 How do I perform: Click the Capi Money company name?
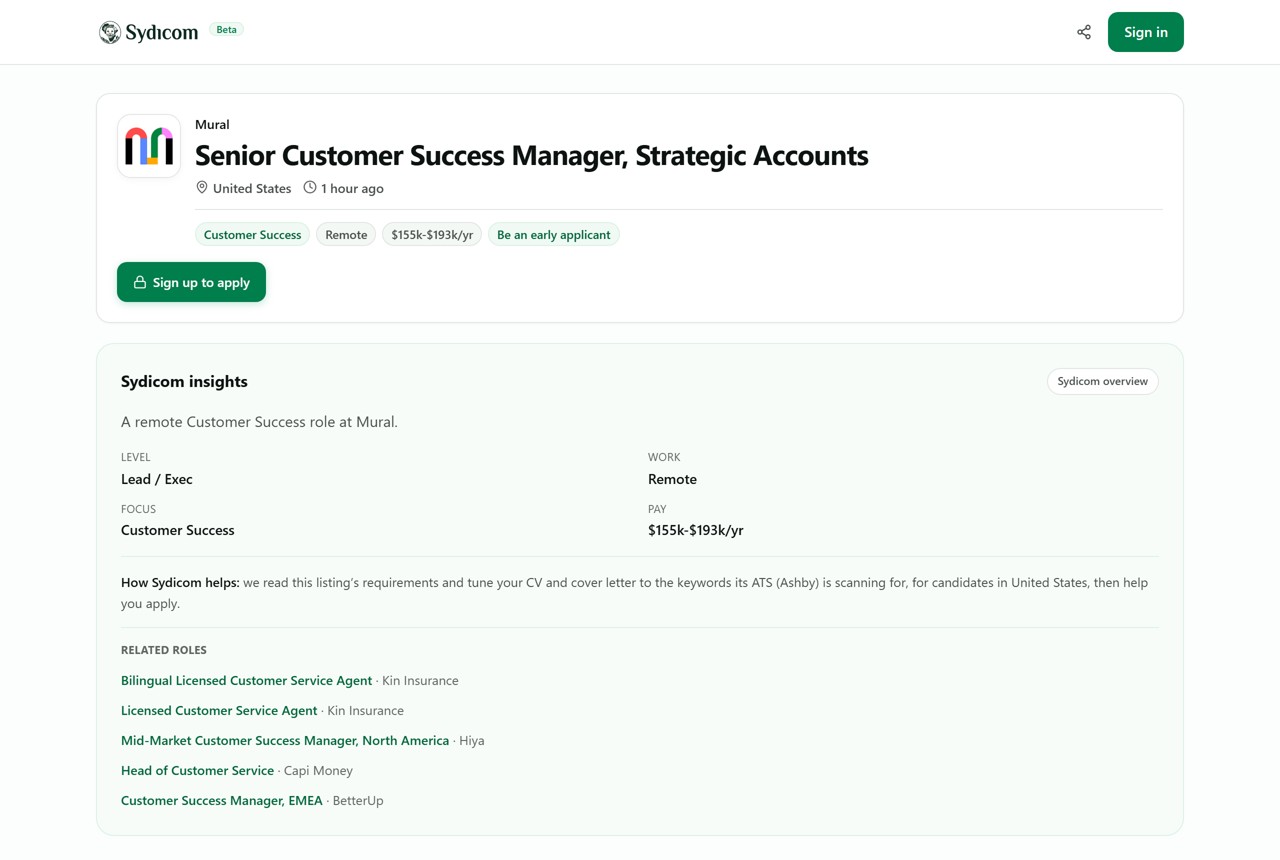(x=318, y=770)
